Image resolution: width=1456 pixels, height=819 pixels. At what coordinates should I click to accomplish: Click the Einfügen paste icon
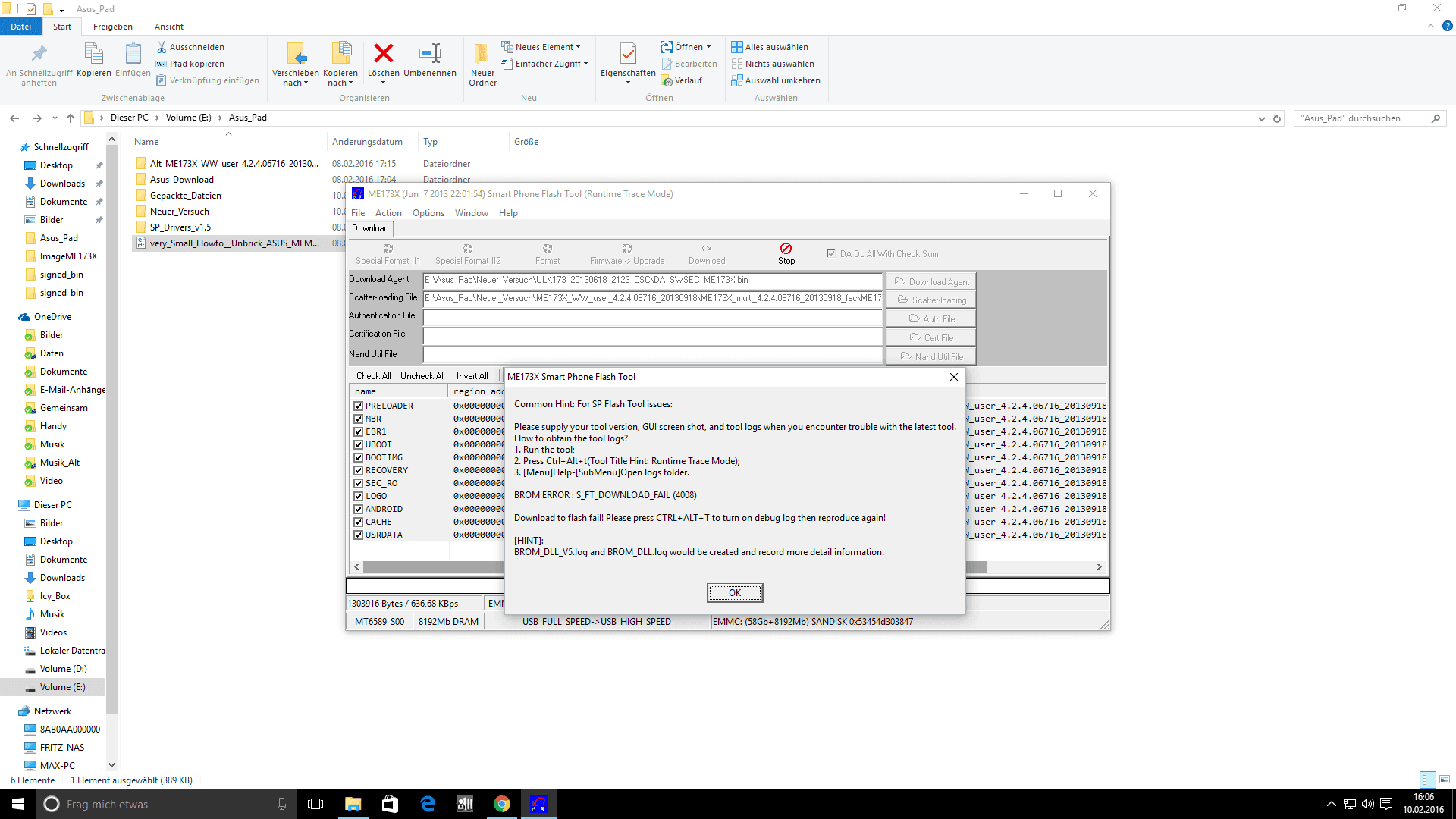click(x=133, y=53)
